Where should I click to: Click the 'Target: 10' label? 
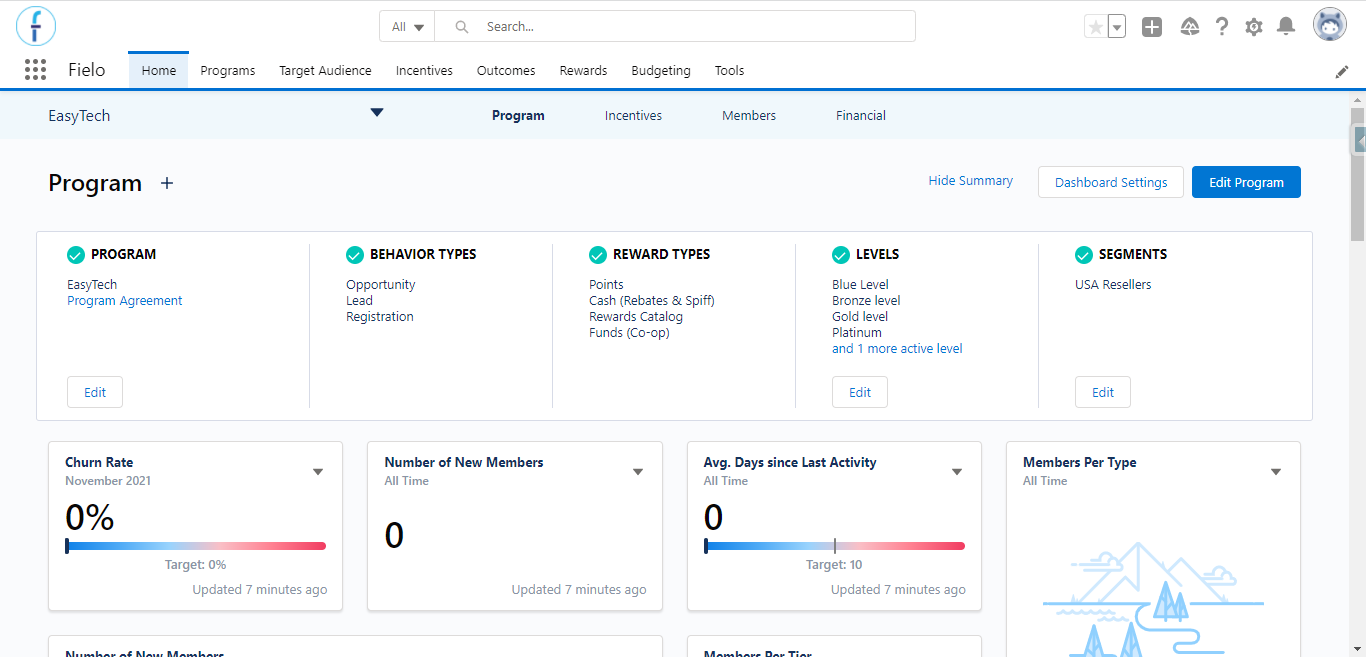coord(834,565)
